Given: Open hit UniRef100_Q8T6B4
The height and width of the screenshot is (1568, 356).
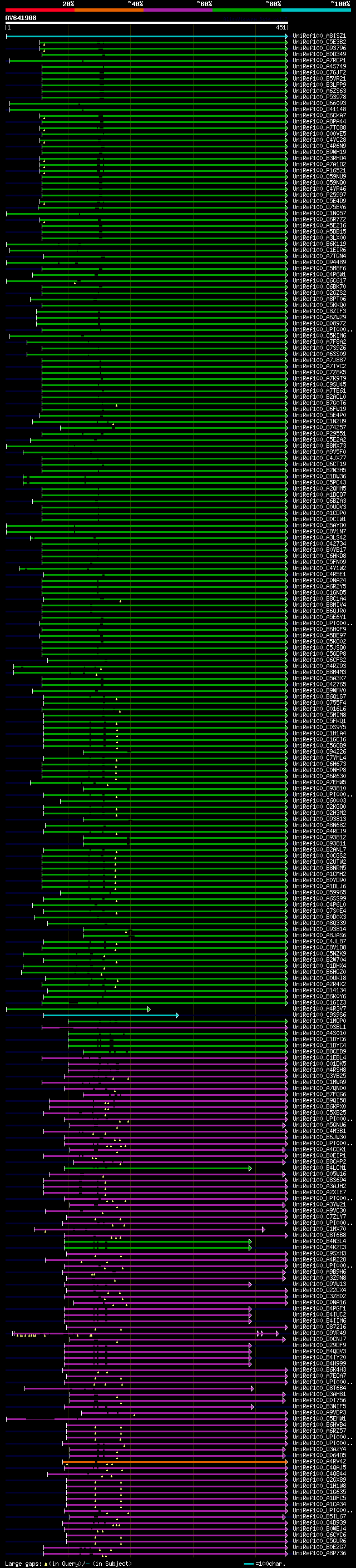Looking at the screenshot, I should 319,1388.
